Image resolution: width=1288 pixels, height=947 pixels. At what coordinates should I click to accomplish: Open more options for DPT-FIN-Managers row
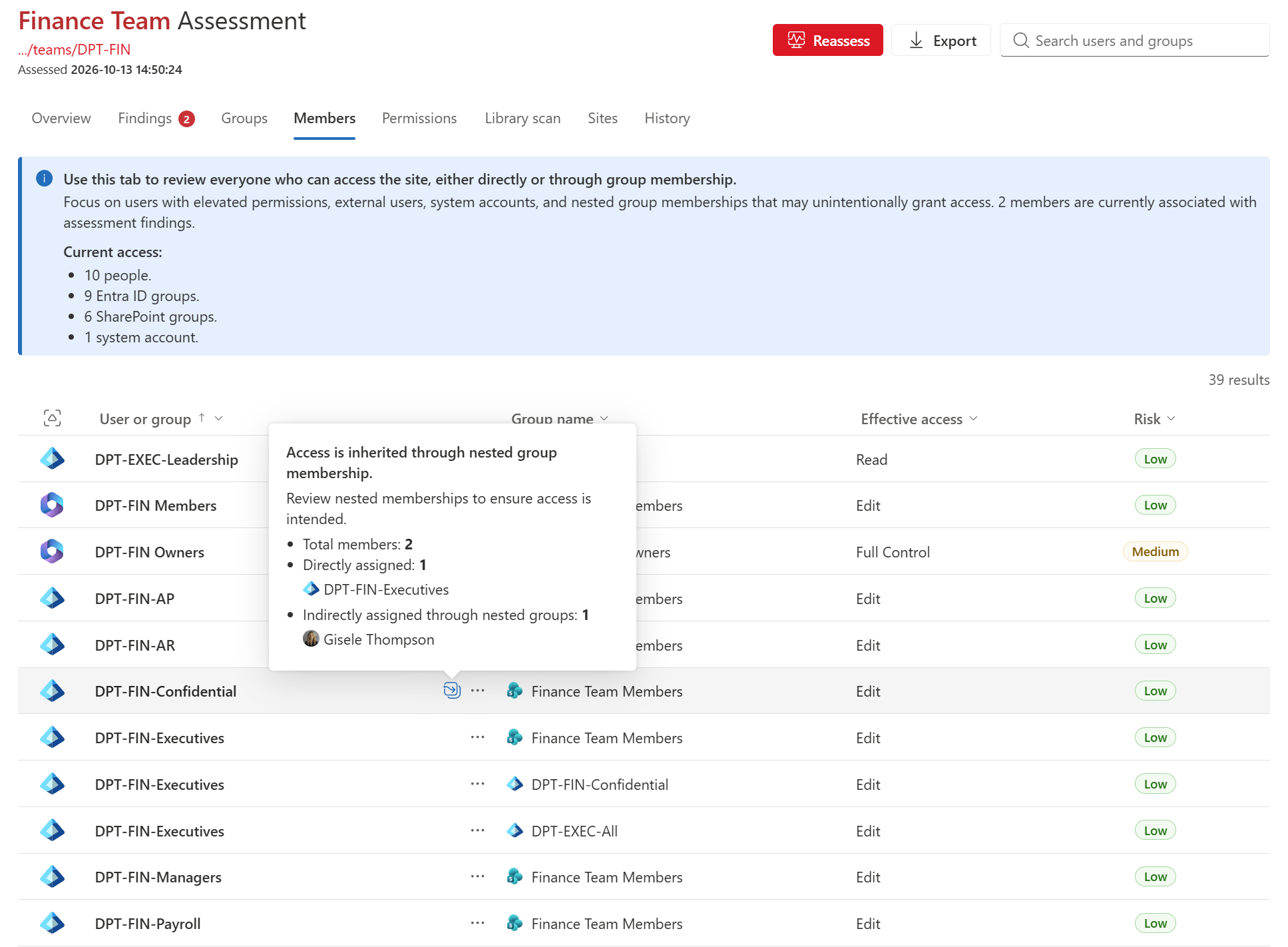pyautogui.click(x=477, y=876)
